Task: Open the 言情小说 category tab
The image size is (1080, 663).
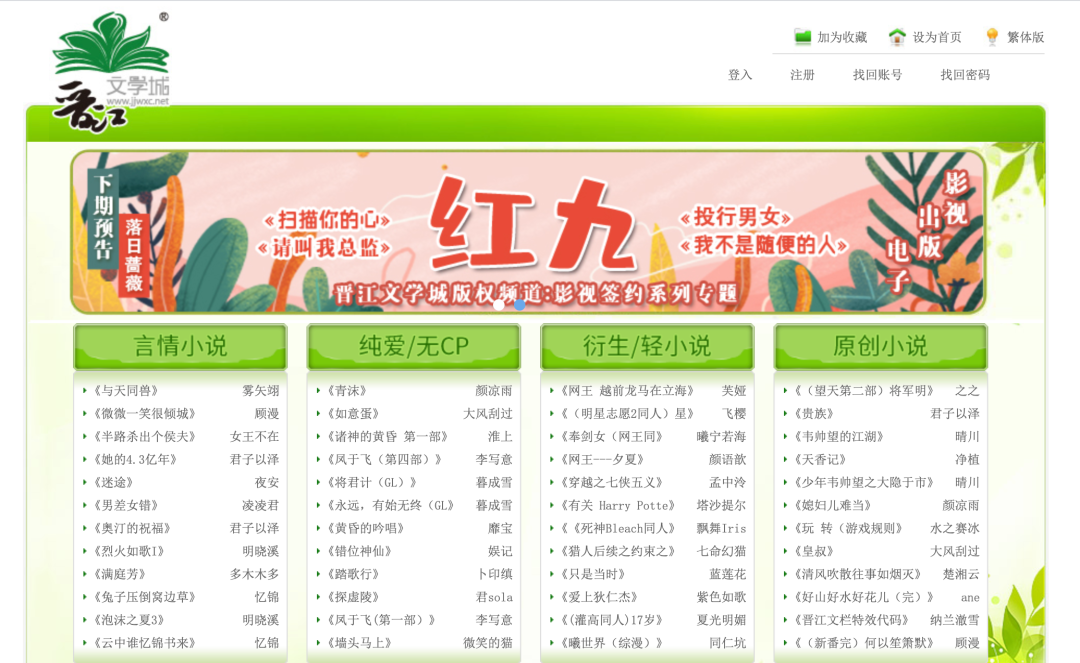Action: click(x=180, y=346)
